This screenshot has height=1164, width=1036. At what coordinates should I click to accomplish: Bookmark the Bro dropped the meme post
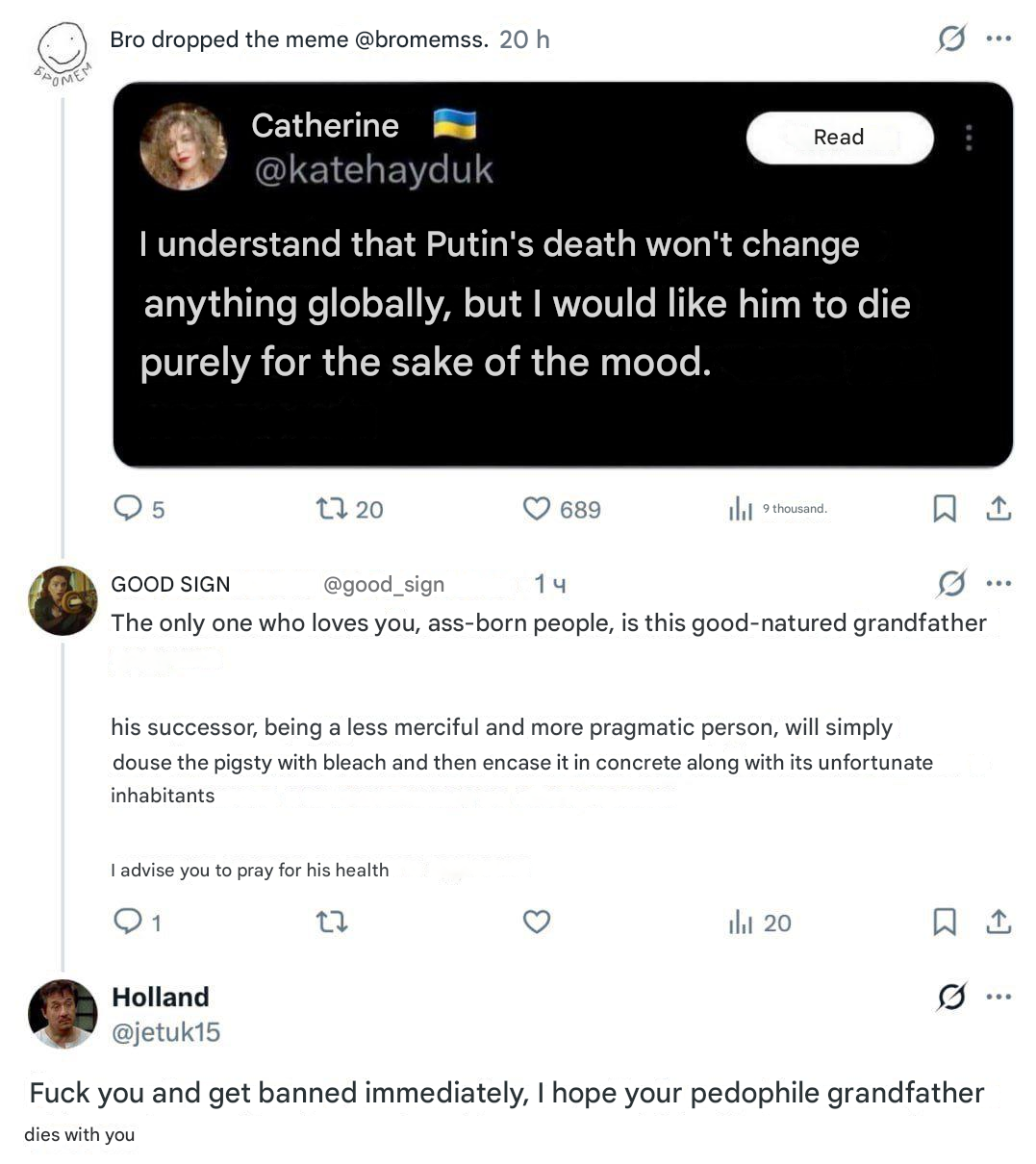point(945,508)
